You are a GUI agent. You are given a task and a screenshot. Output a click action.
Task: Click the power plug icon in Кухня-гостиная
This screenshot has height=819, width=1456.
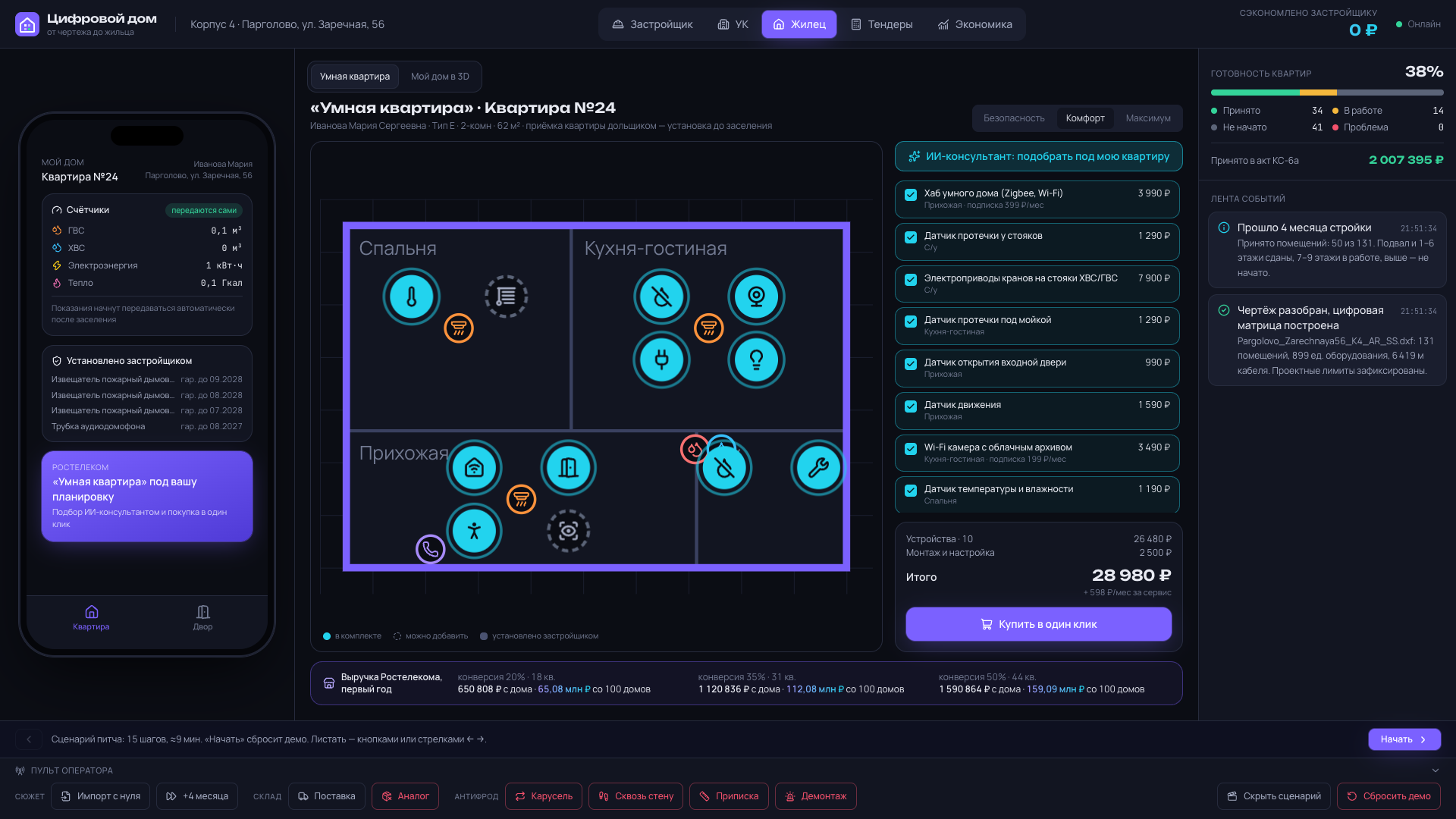[661, 359]
